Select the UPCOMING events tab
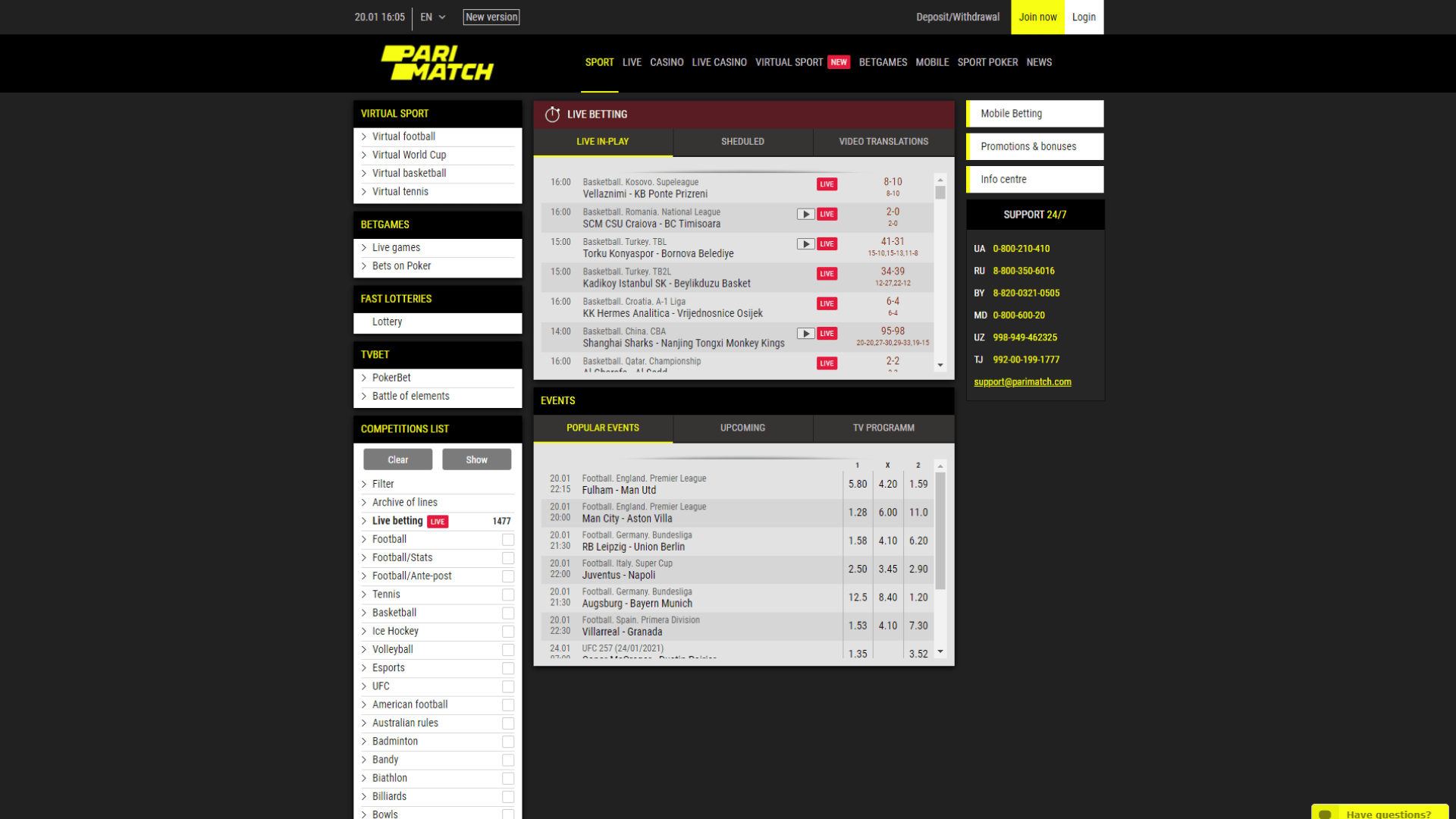Screen dimensions: 1456x819 [741, 427]
